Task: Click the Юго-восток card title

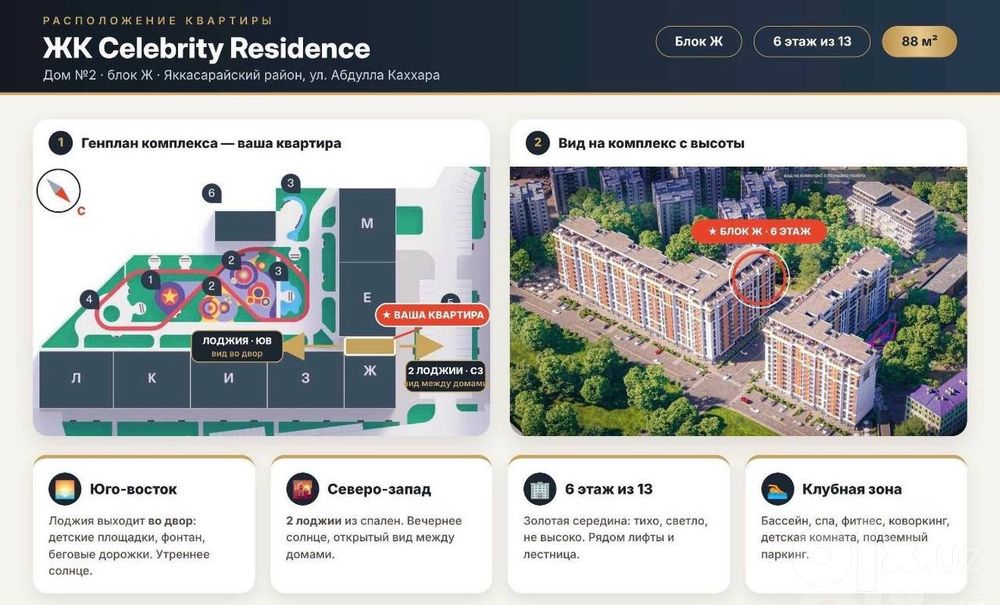Action: click(x=133, y=490)
